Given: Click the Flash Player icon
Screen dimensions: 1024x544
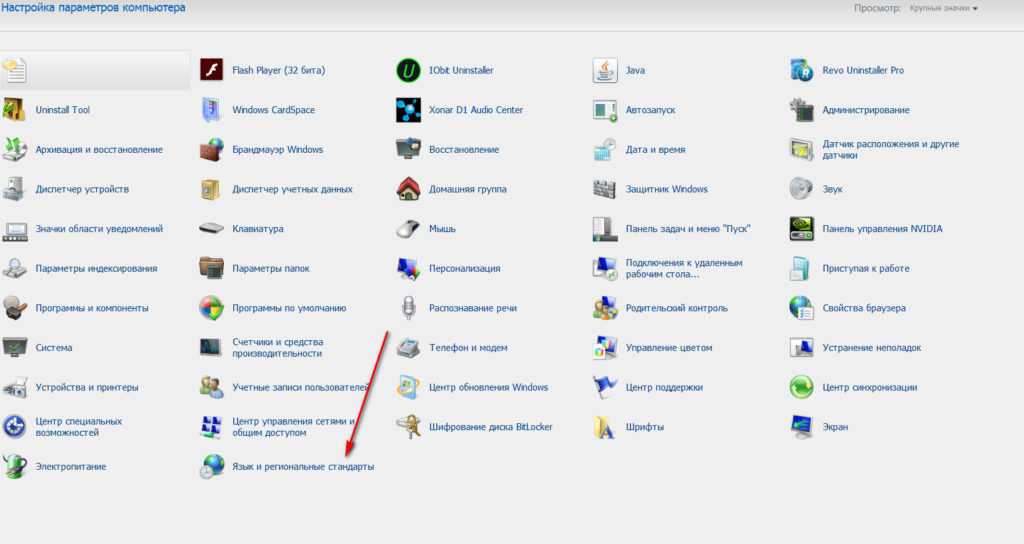Looking at the screenshot, I should pos(211,70).
